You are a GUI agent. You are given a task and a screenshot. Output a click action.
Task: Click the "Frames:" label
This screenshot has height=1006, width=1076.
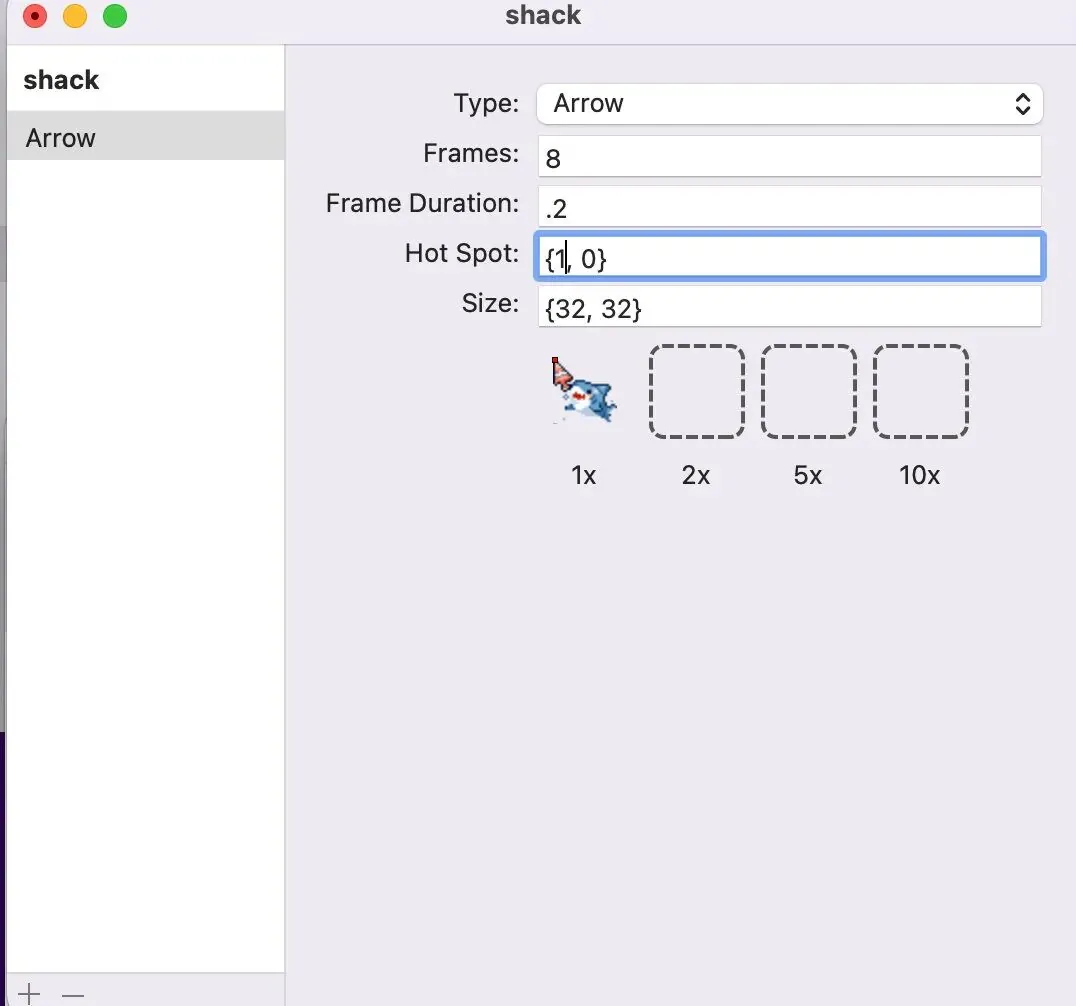[471, 153]
